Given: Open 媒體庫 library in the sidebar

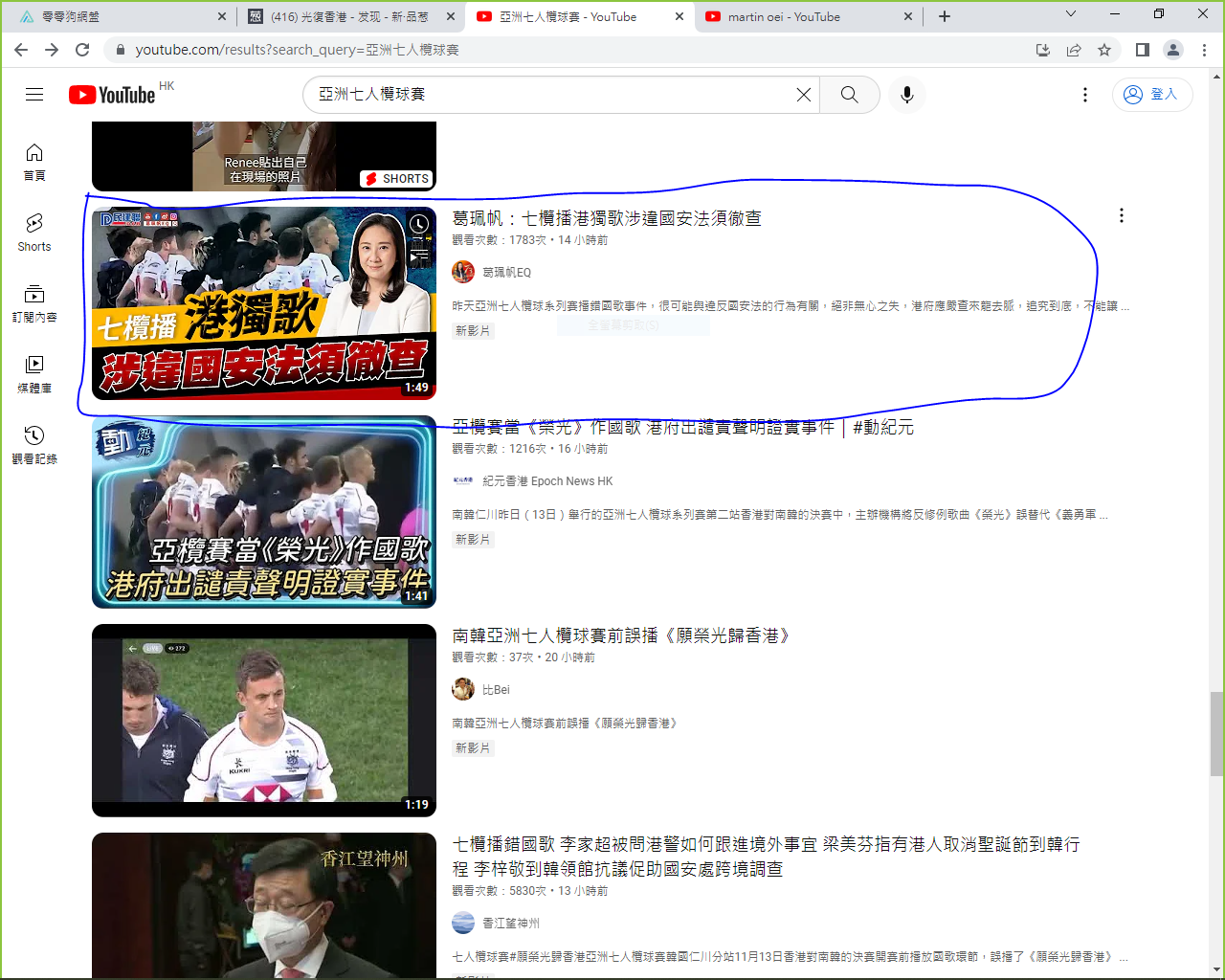Looking at the screenshot, I should pos(34,374).
